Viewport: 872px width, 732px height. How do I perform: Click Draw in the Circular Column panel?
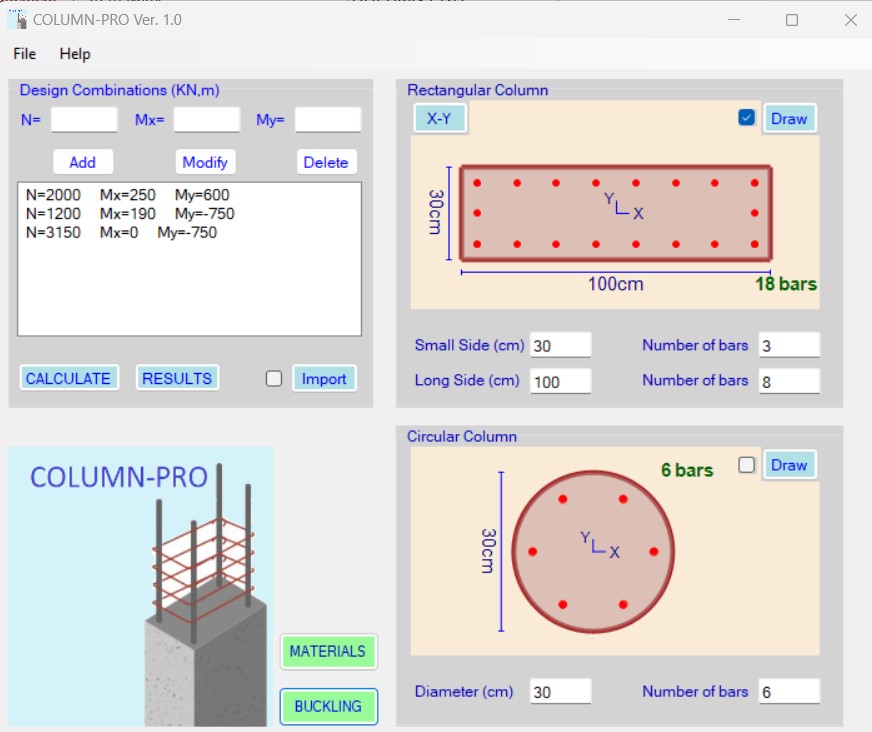[x=789, y=465]
